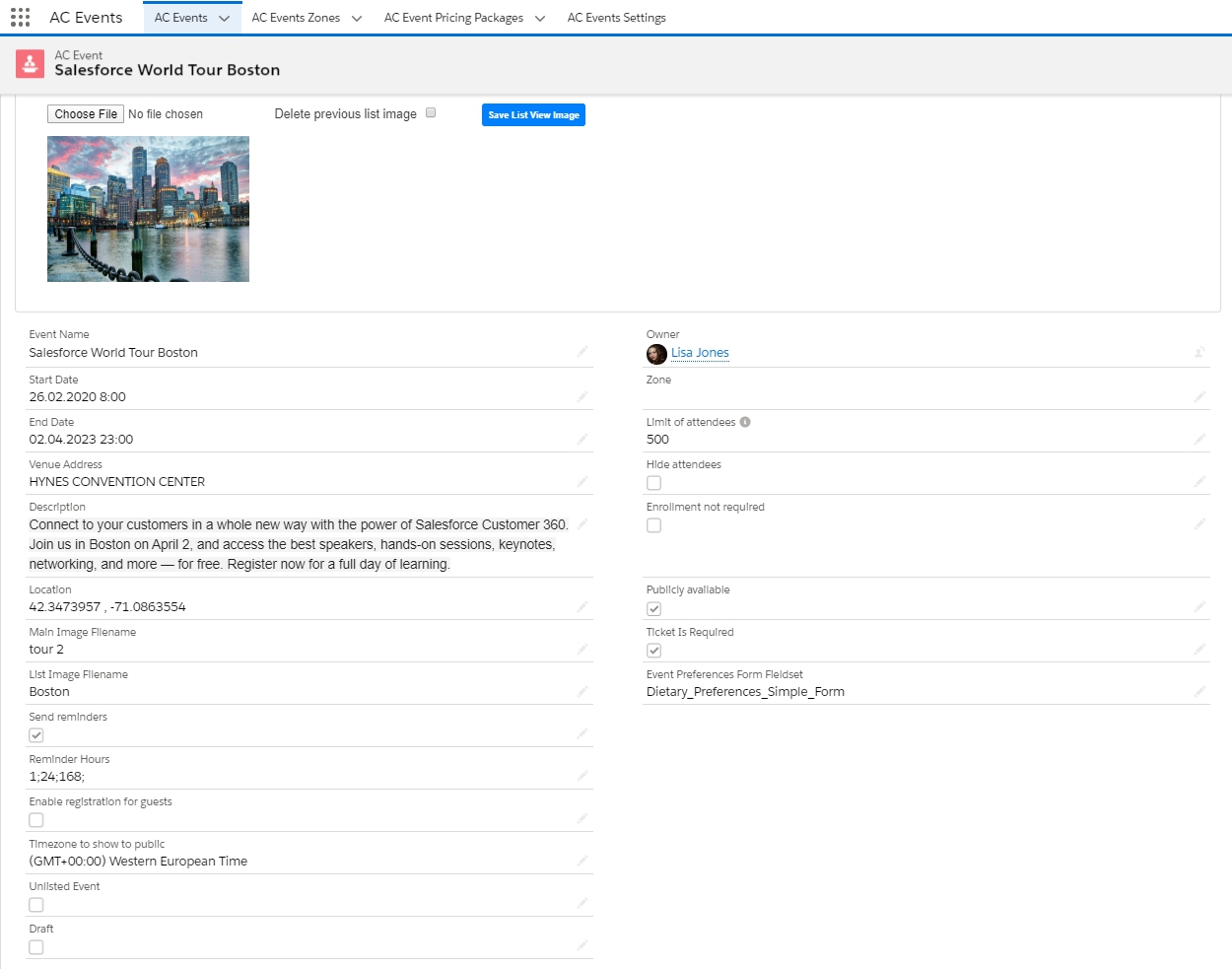Click the change owner icon
Screen dimensions: 1232x969
point(1199,352)
